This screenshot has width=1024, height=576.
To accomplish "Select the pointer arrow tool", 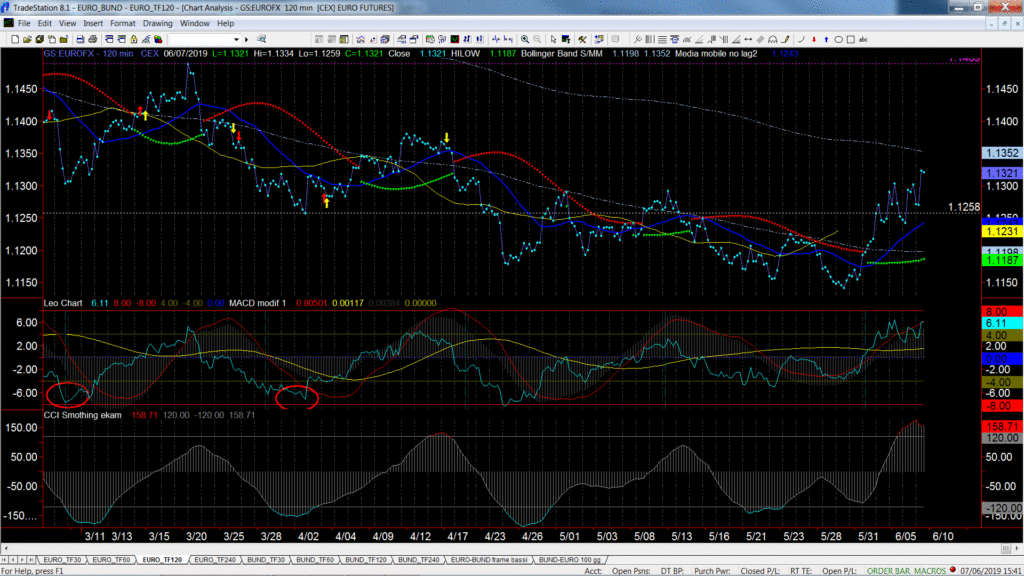I will [x=553, y=39].
